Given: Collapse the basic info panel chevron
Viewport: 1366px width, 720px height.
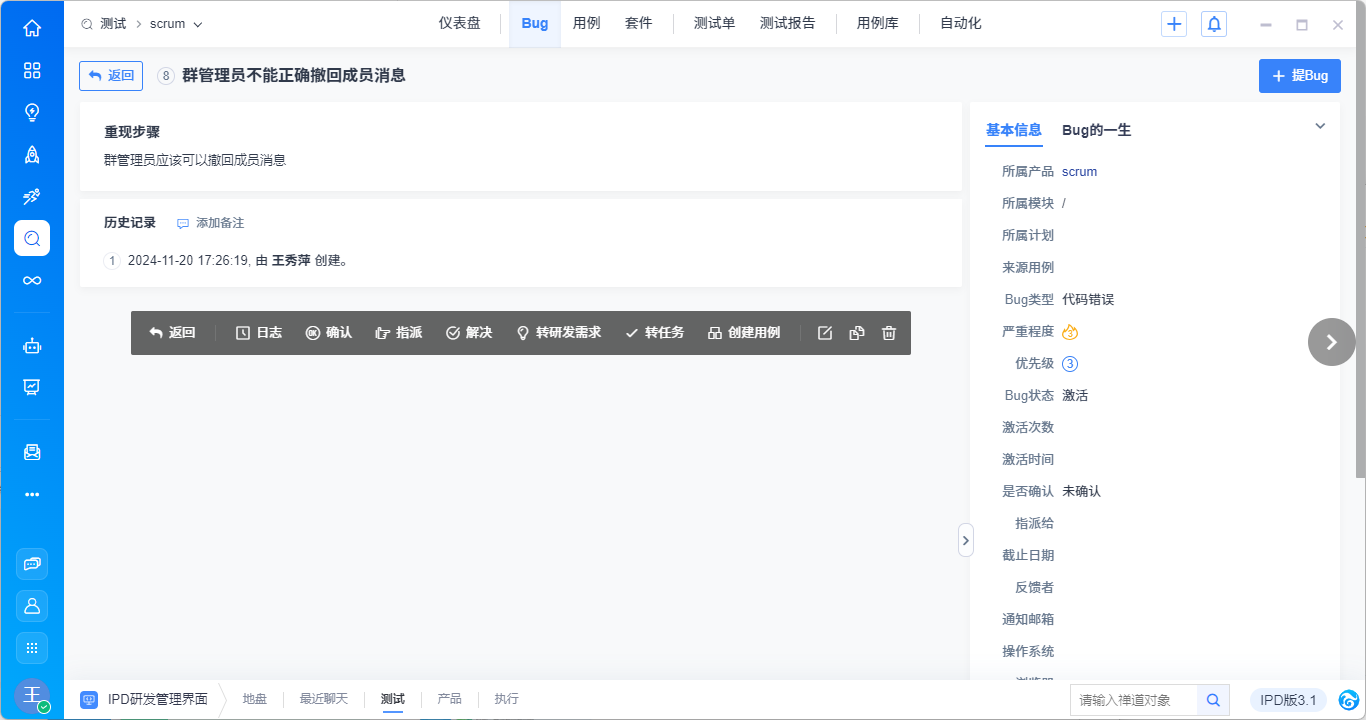Looking at the screenshot, I should pos(1320,126).
